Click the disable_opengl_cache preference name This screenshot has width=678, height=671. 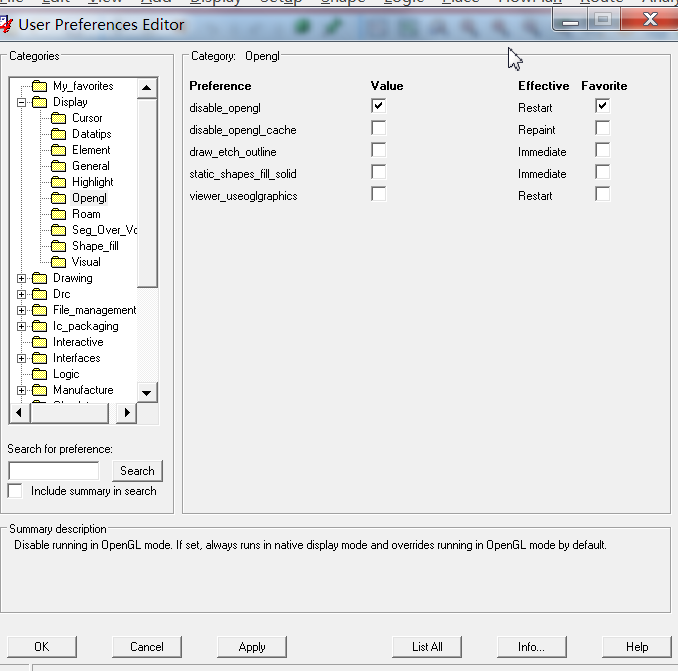[x=243, y=130]
